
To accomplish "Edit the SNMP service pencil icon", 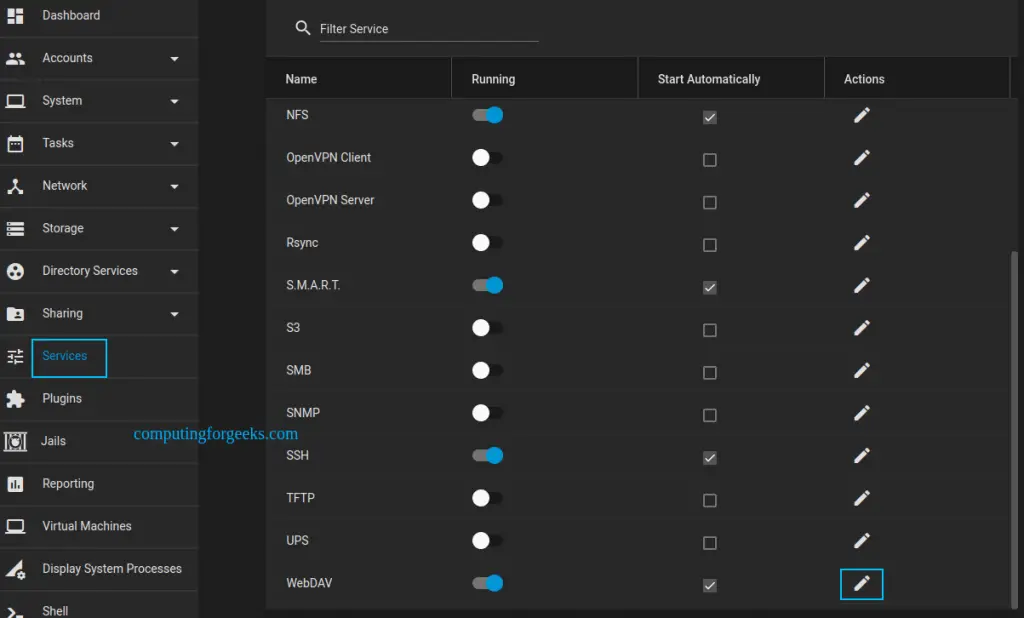I will pos(861,413).
